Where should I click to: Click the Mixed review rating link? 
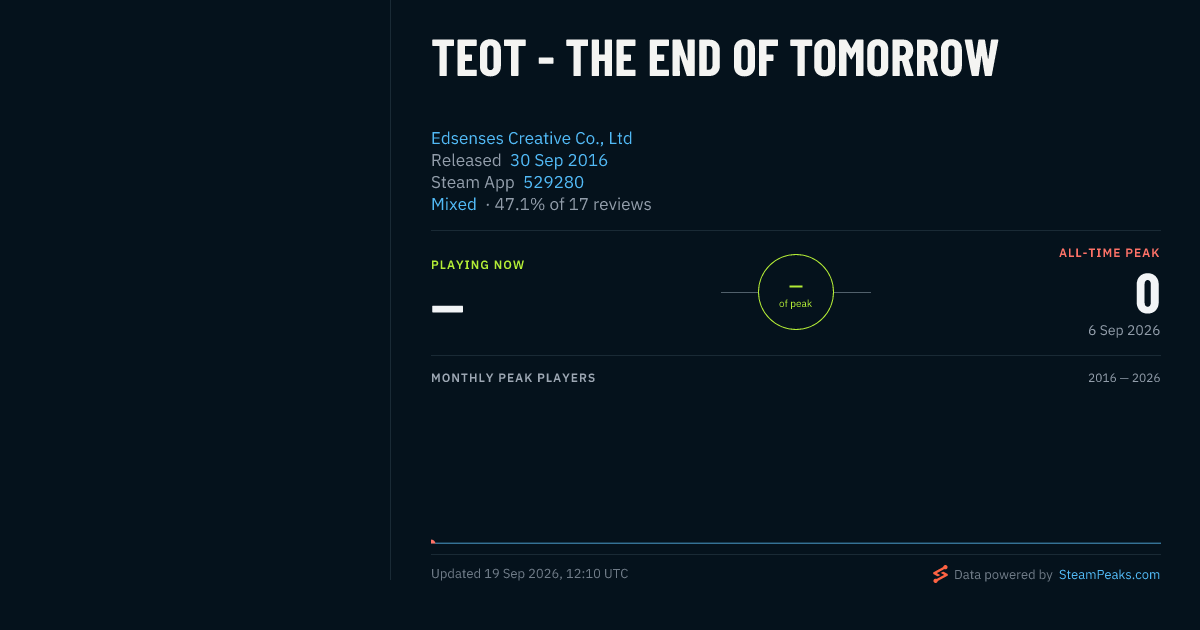click(454, 204)
